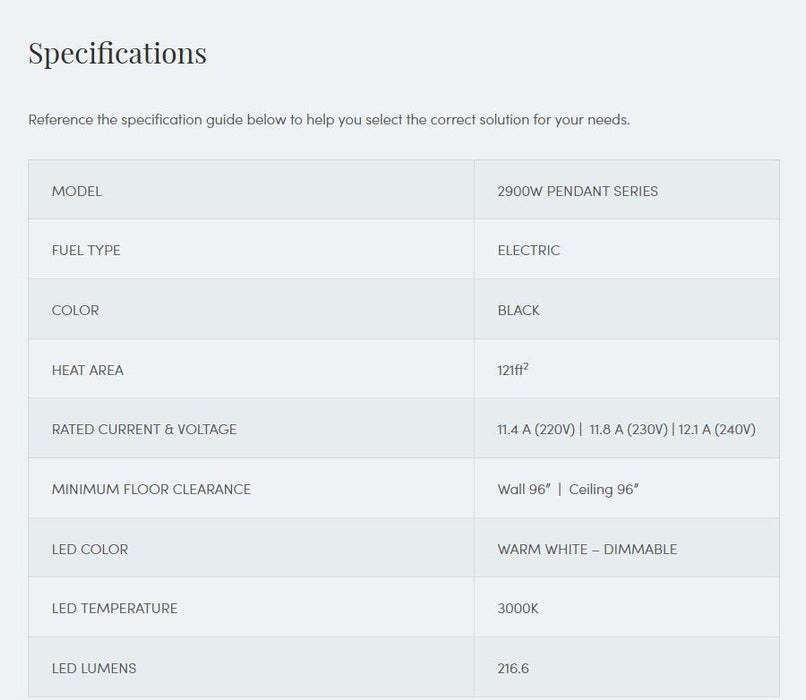The width and height of the screenshot is (806, 700).
Task: Click the 11.4 A (220V) current value
Action: (536, 429)
